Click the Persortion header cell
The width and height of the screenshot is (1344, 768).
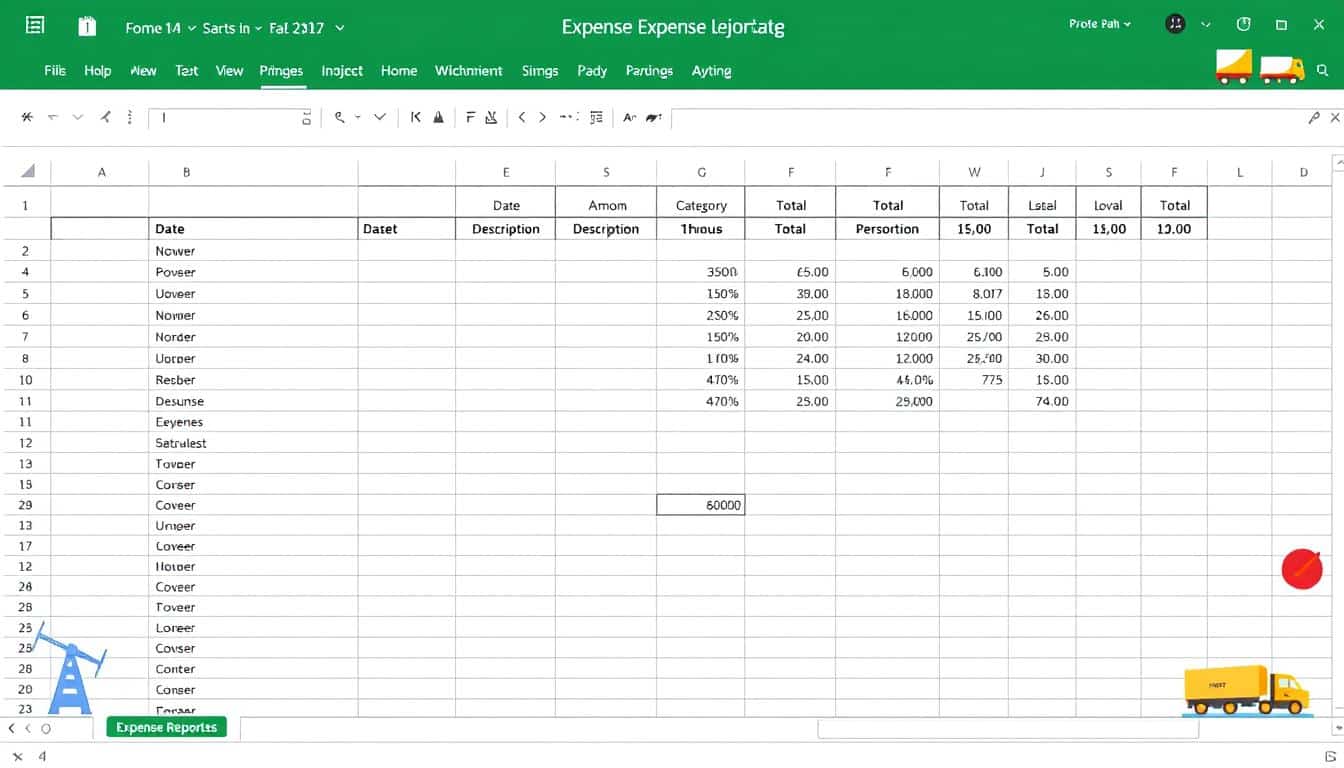(887, 229)
